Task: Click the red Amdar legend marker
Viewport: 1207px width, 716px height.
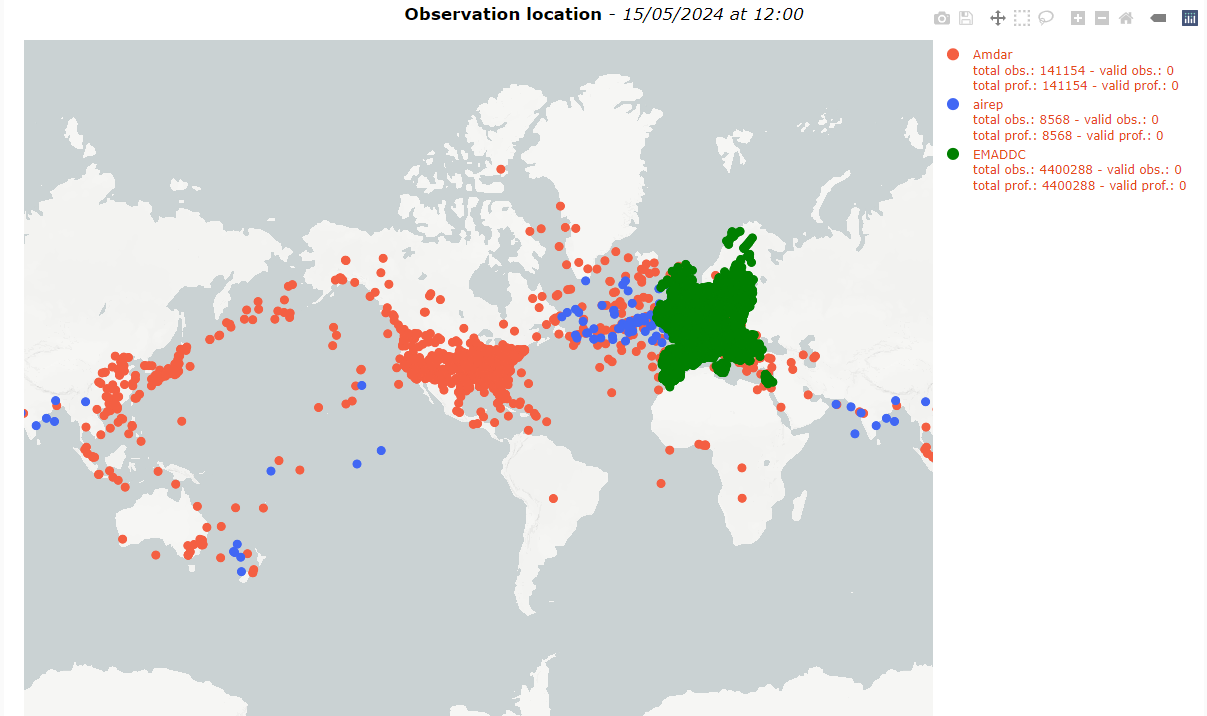Action: (953, 54)
